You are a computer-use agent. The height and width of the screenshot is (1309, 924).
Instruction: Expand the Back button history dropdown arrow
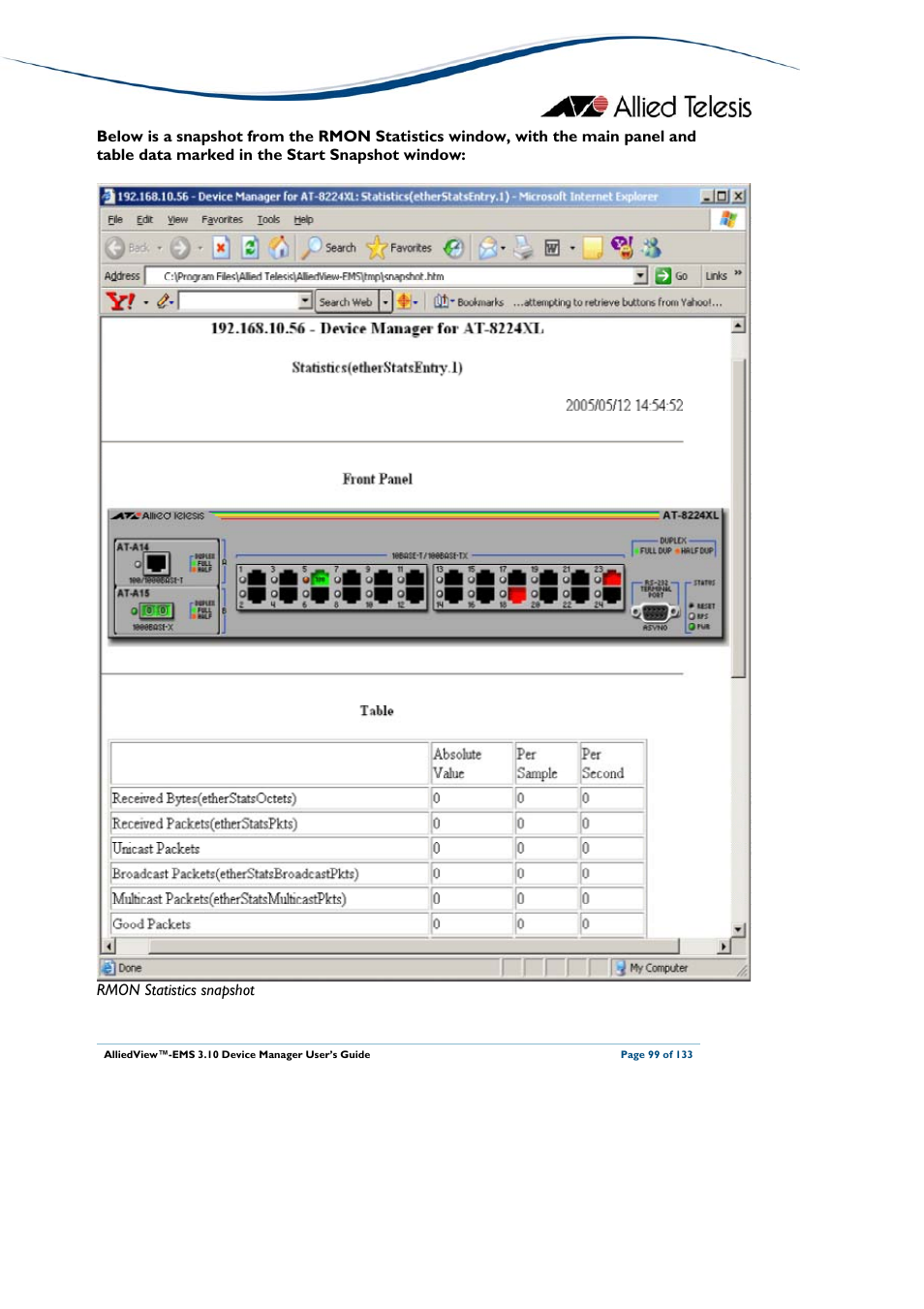[x=160, y=248]
